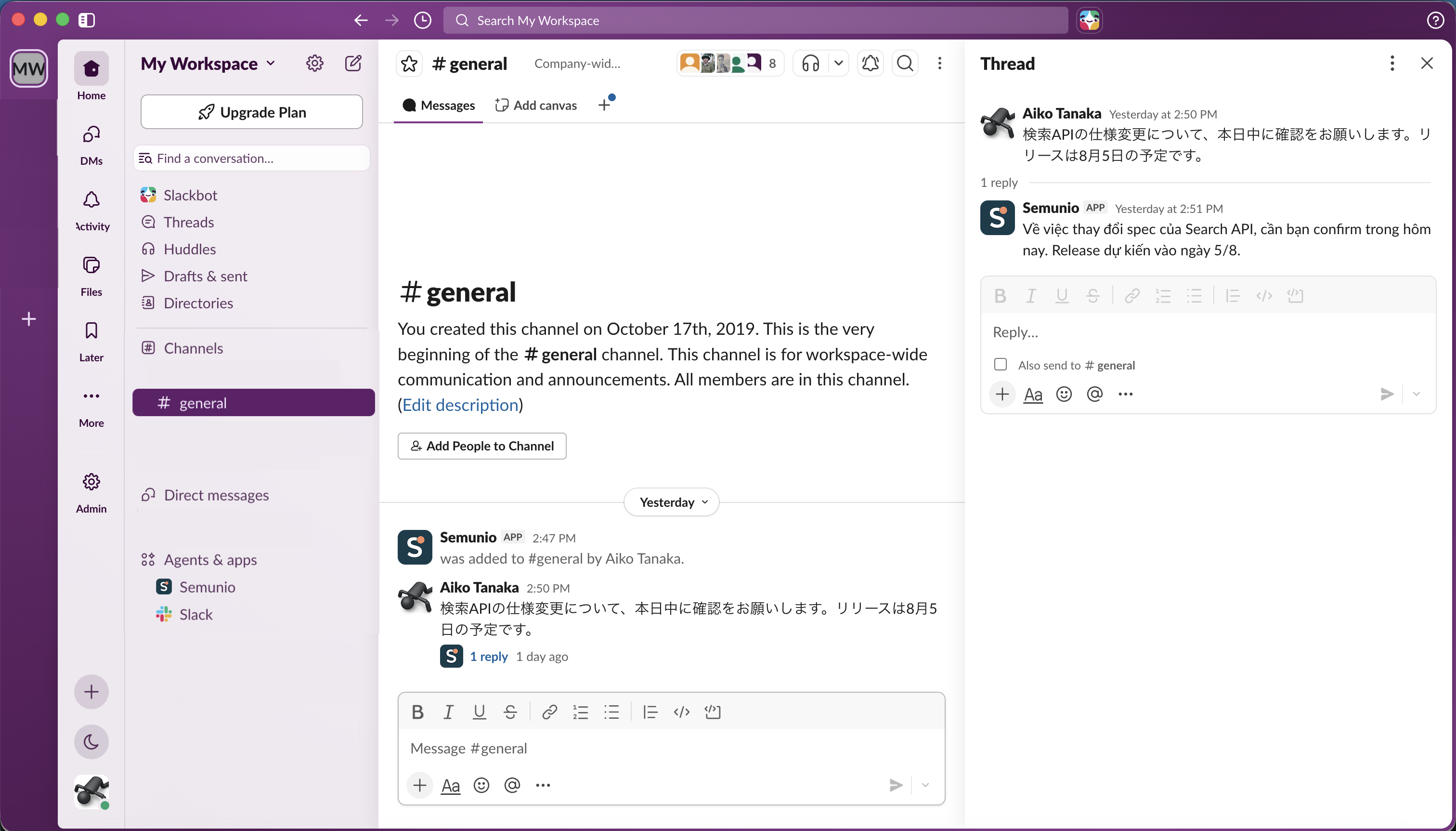Viewport: 1456px width, 831px height.
Task: Search within the #general channel
Action: click(905, 64)
